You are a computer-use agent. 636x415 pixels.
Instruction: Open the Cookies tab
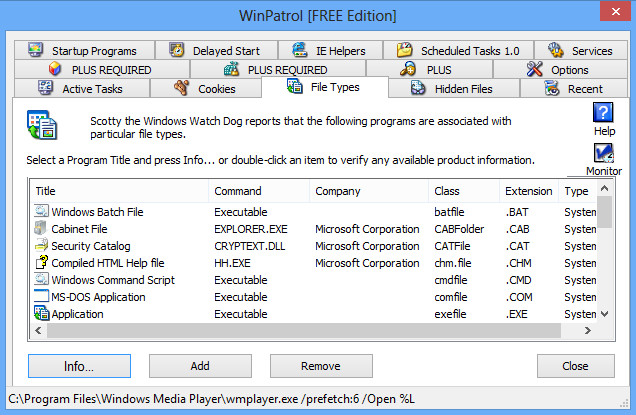coord(206,88)
